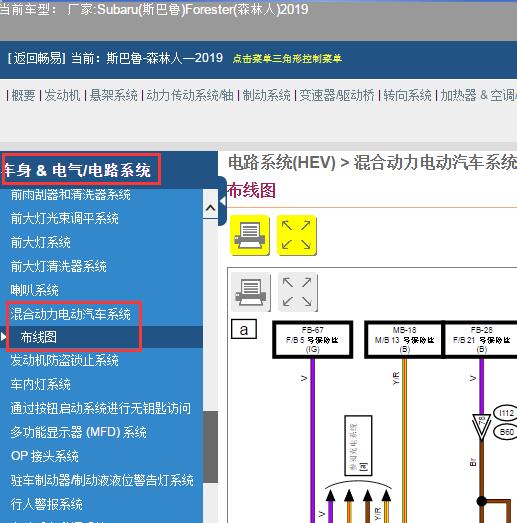Screen dimensions: 517x523
Task: Select 多功能显示器 (MFD) 系统 item
Action: (x=79, y=432)
